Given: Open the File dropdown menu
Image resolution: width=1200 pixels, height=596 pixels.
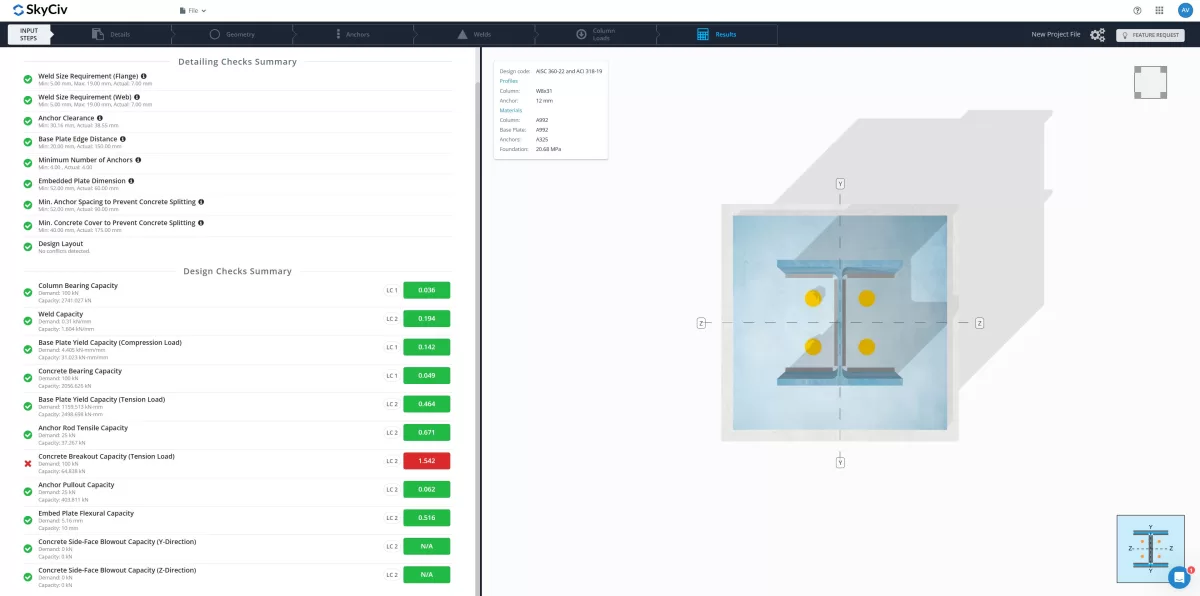Looking at the screenshot, I should [193, 10].
